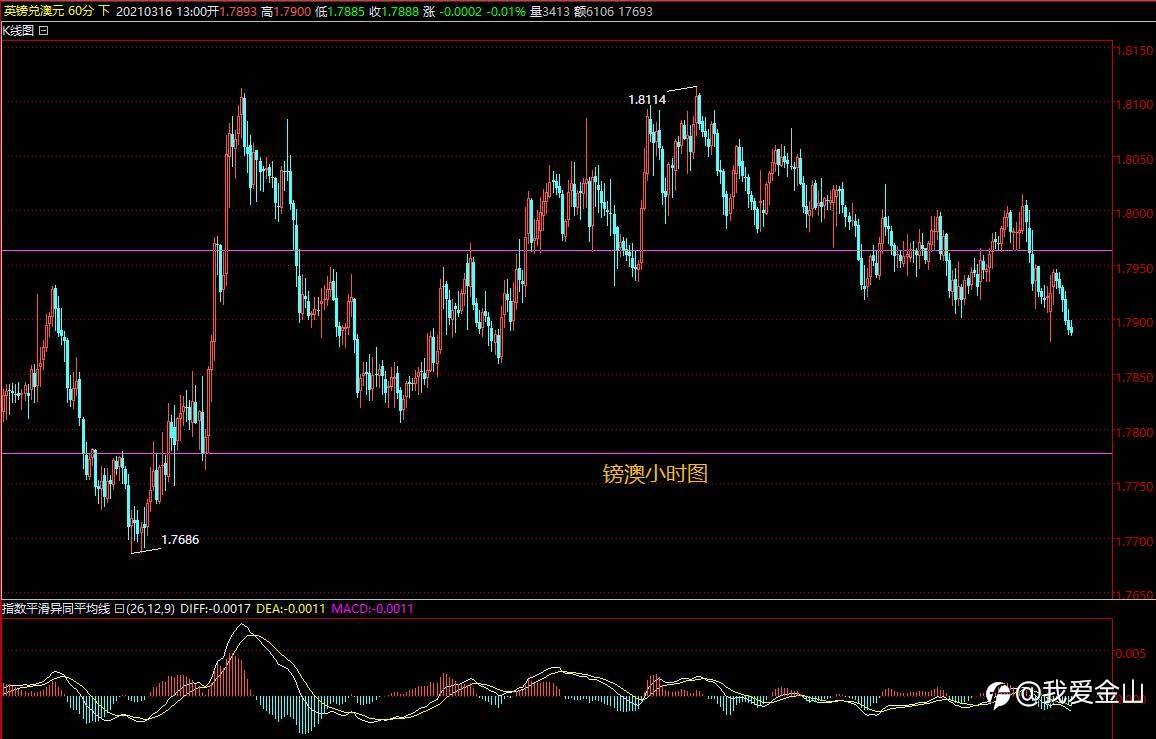
Task: Open the (26,12,9) MACD parameters
Action: (150, 608)
